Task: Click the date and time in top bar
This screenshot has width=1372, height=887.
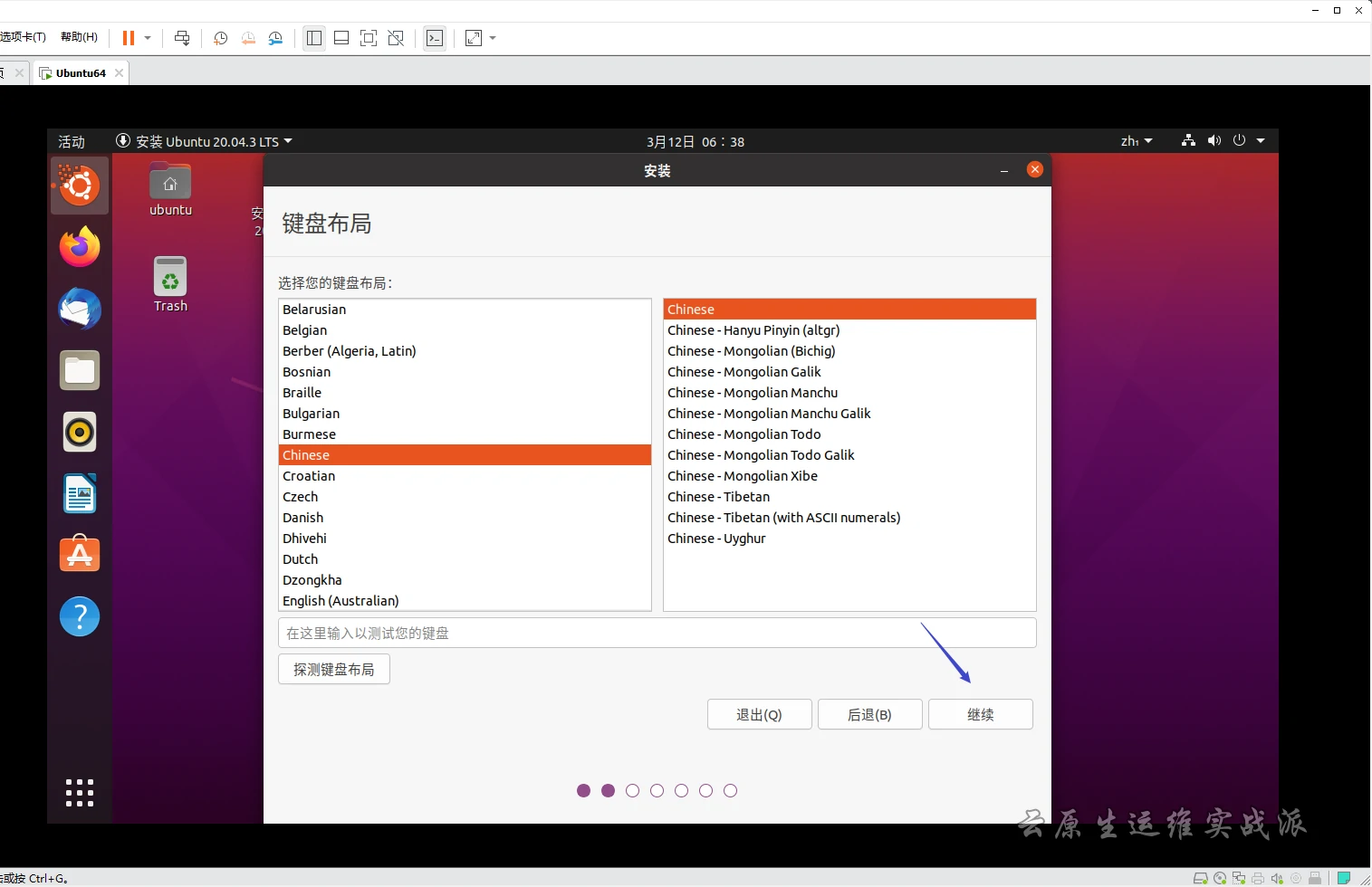Action: [696, 141]
